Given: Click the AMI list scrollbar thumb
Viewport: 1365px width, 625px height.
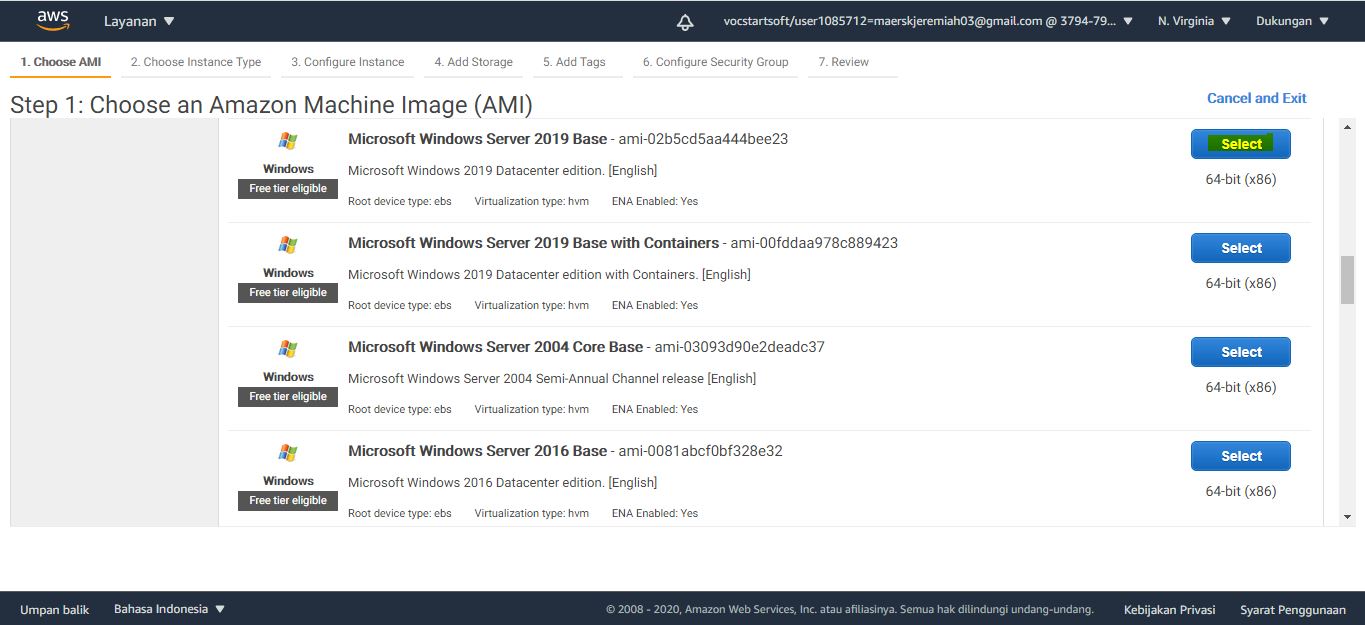Looking at the screenshot, I should [x=1347, y=280].
